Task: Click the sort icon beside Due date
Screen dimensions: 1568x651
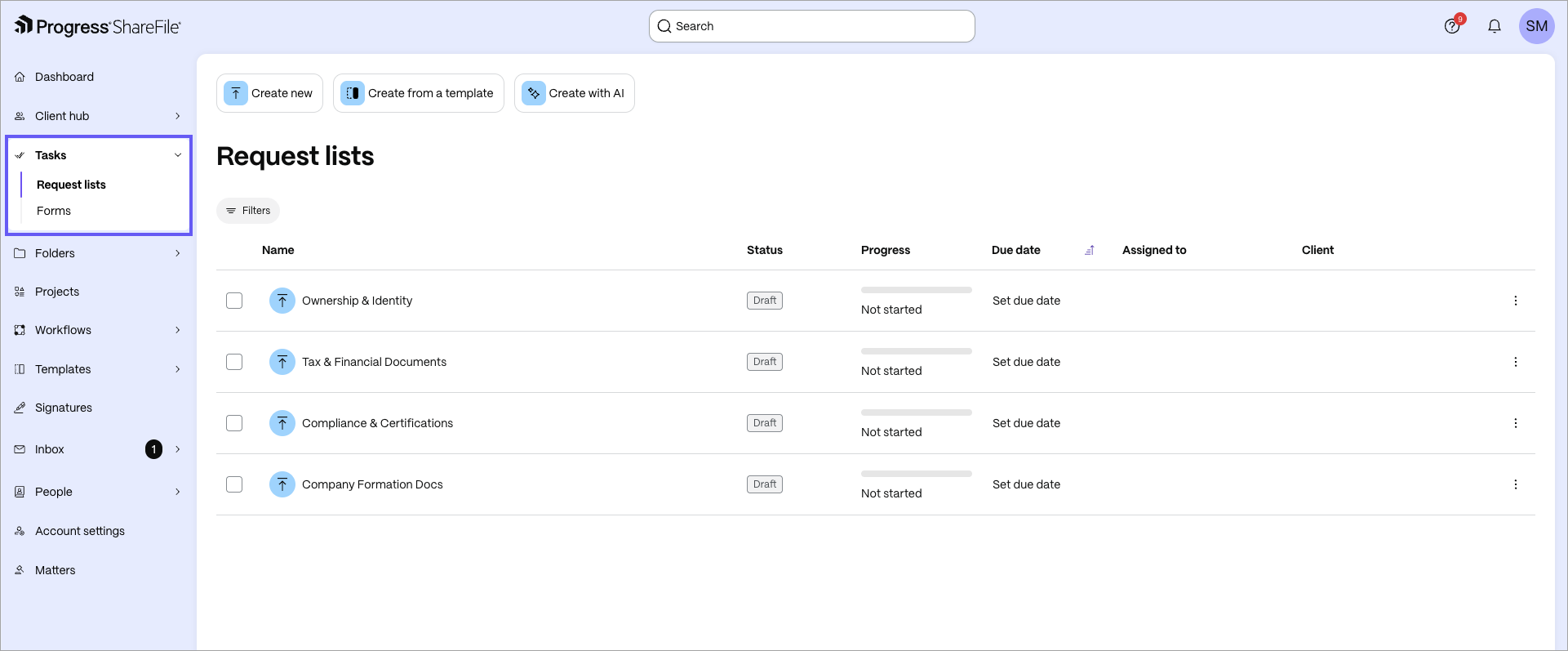Action: (x=1089, y=250)
